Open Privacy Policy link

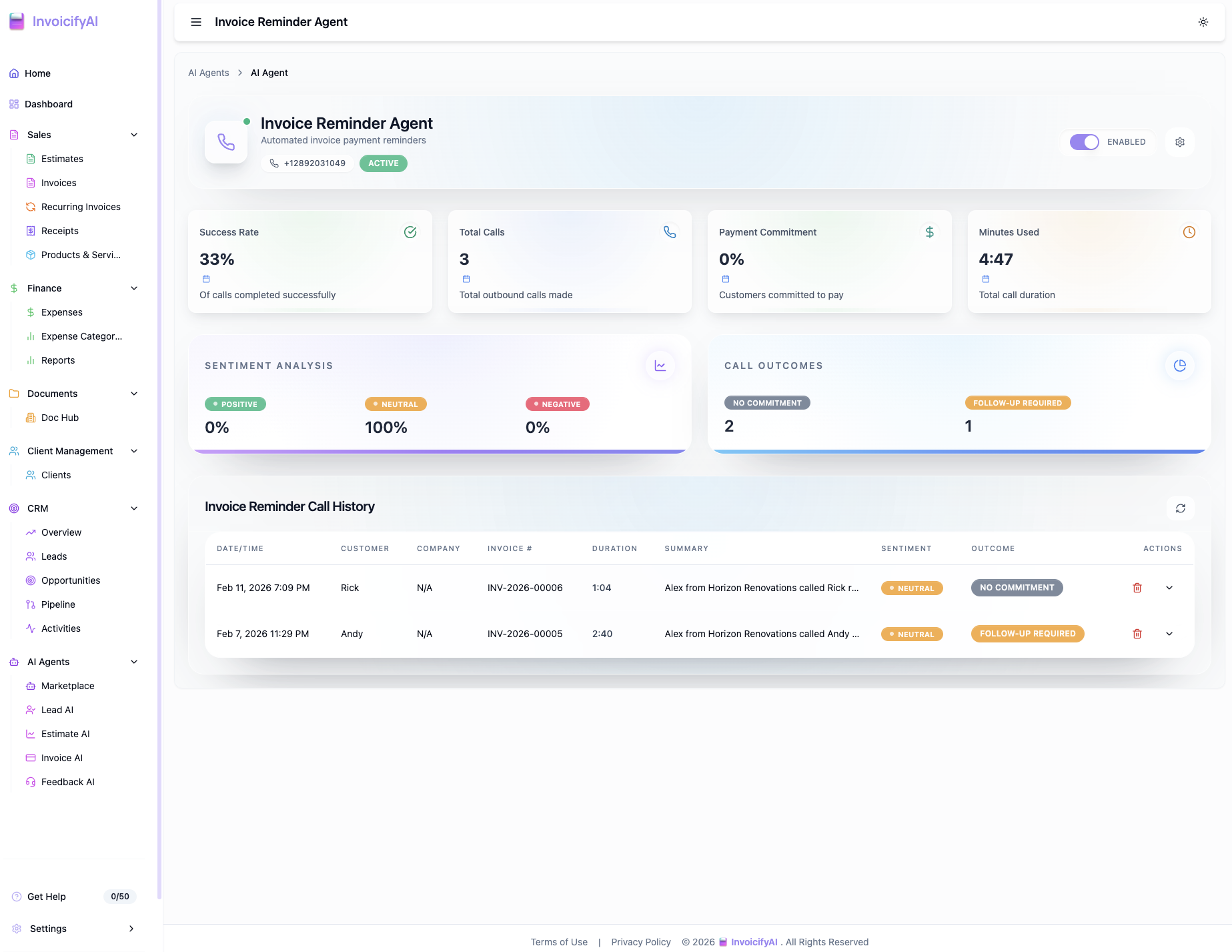[x=641, y=942]
